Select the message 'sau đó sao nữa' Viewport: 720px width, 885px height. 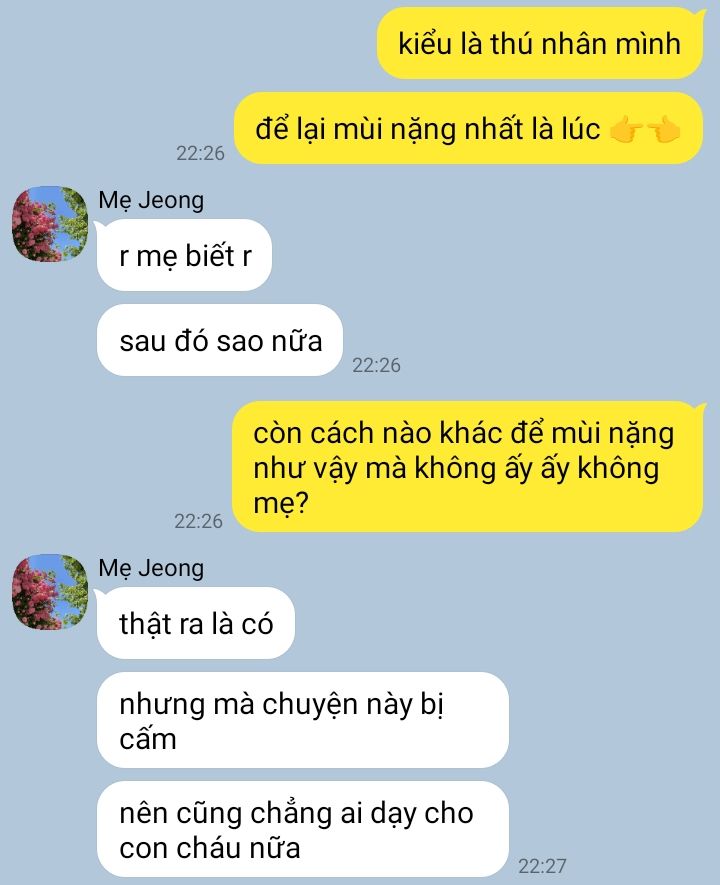pyautogui.click(x=220, y=340)
